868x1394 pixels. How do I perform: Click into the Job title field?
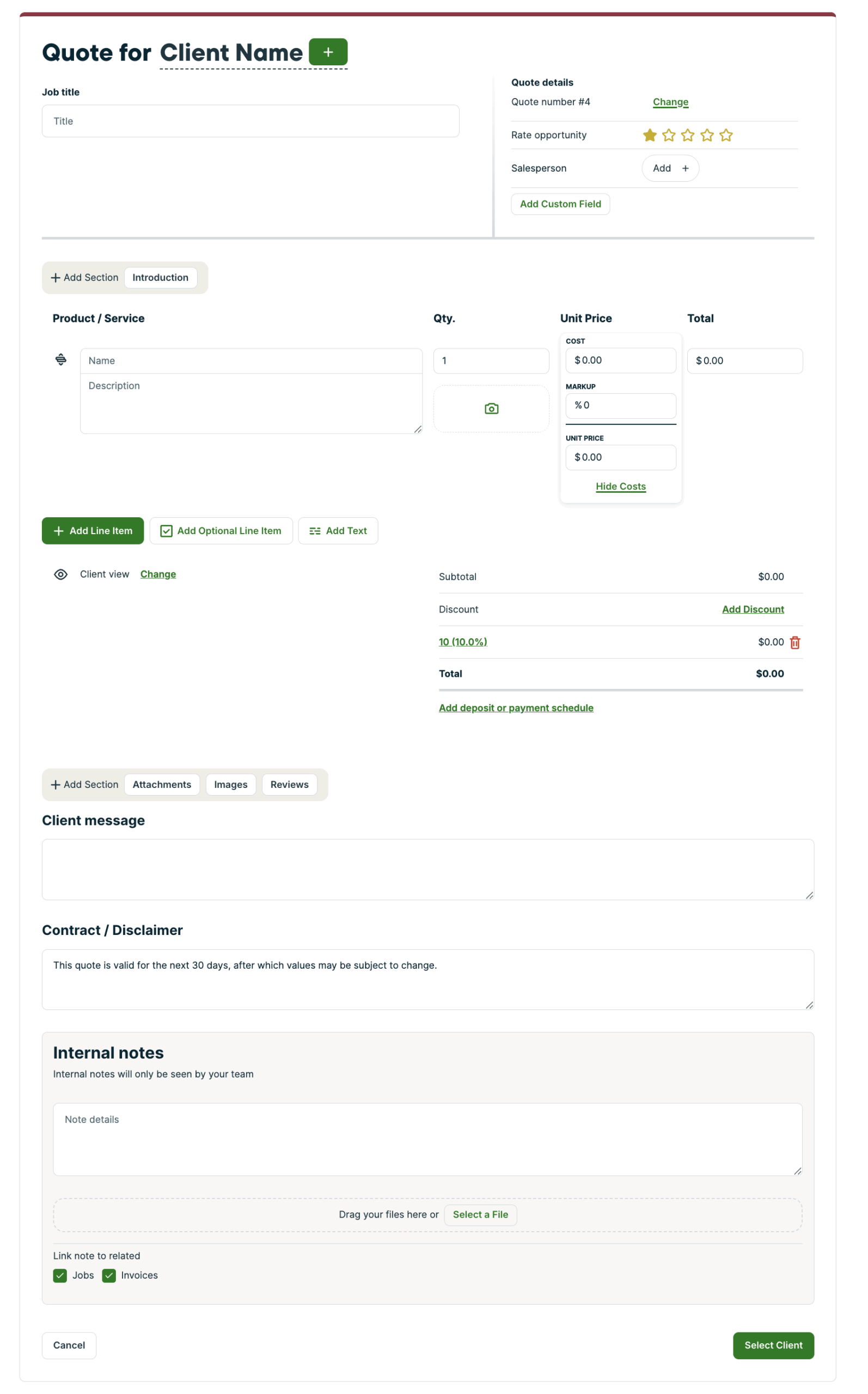tap(250, 121)
